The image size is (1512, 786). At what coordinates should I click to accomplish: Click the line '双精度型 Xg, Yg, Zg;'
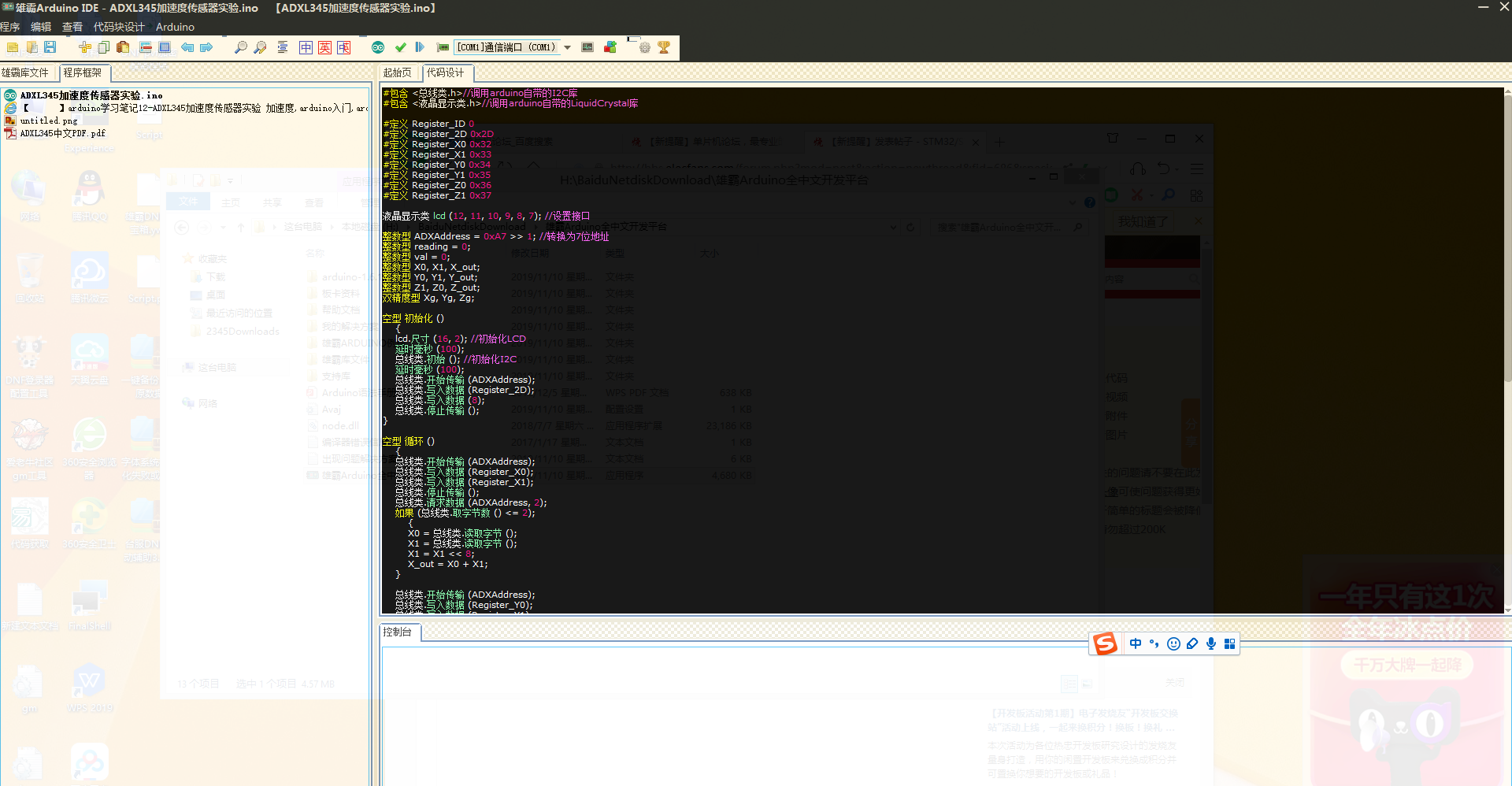click(x=428, y=298)
